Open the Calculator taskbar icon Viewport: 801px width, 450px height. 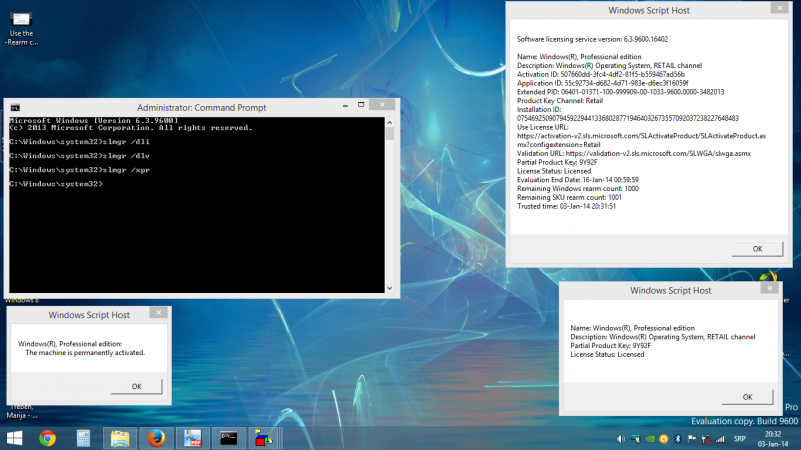[83, 438]
